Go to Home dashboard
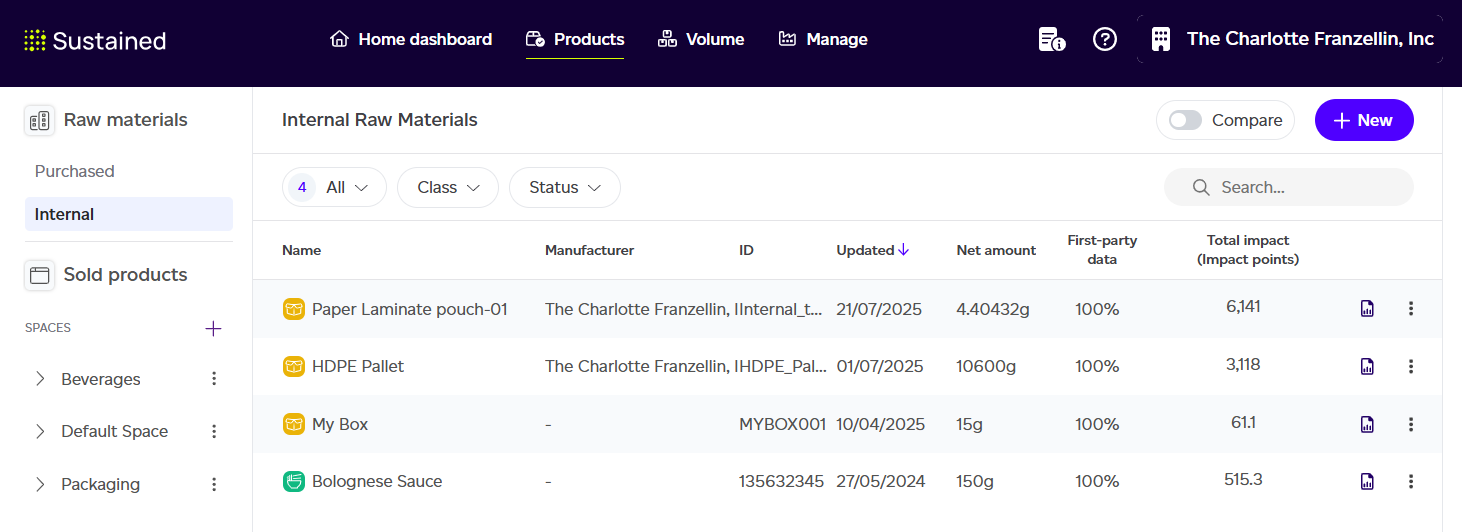1462x532 pixels. tap(411, 40)
